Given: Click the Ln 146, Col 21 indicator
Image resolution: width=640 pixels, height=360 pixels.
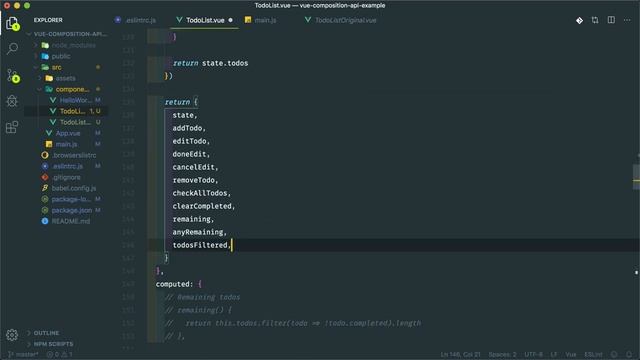Looking at the screenshot, I should 460,354.
